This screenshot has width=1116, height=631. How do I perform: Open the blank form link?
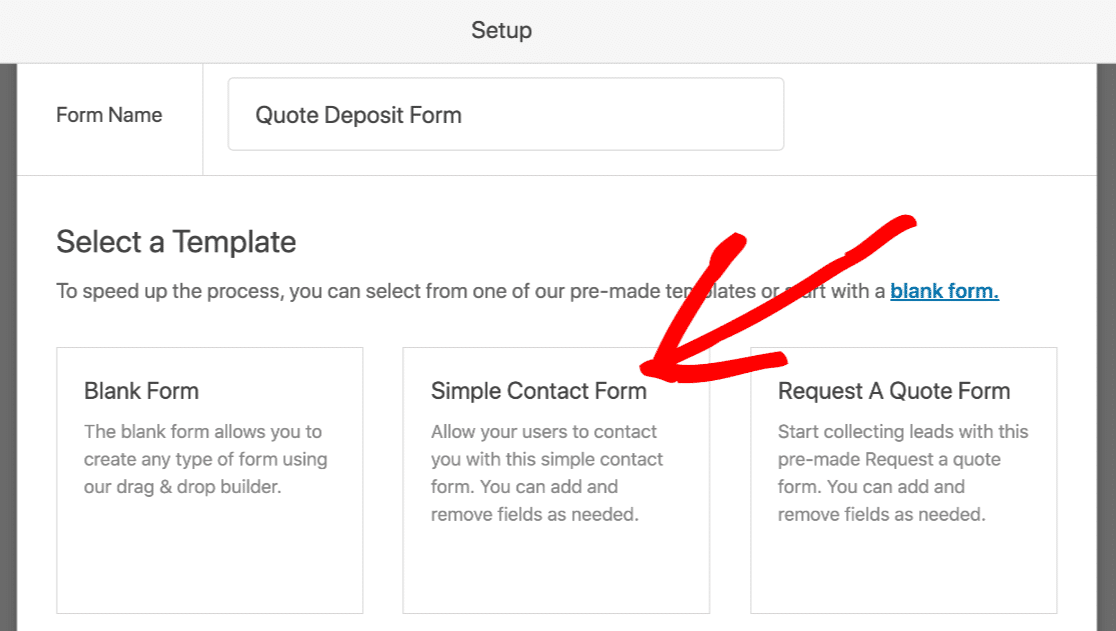[x=944, y=291]
